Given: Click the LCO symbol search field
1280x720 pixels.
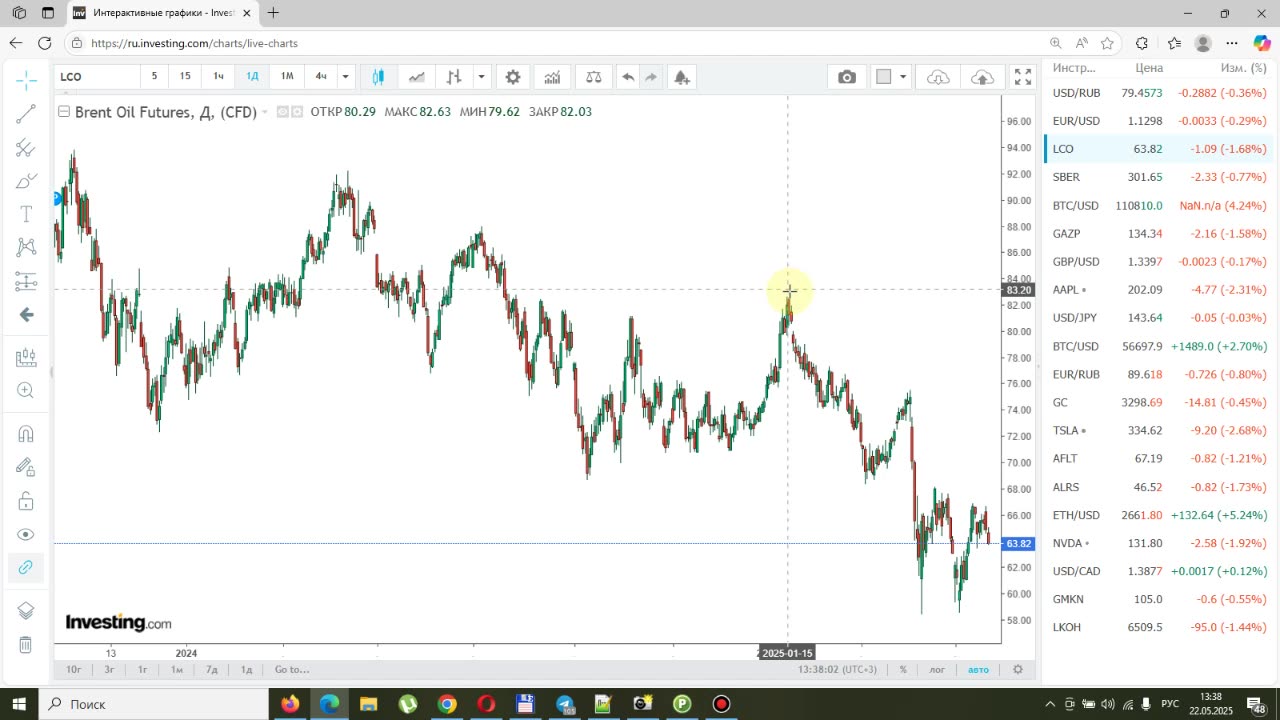Looking at the screenshot, I should coord(96,76).
